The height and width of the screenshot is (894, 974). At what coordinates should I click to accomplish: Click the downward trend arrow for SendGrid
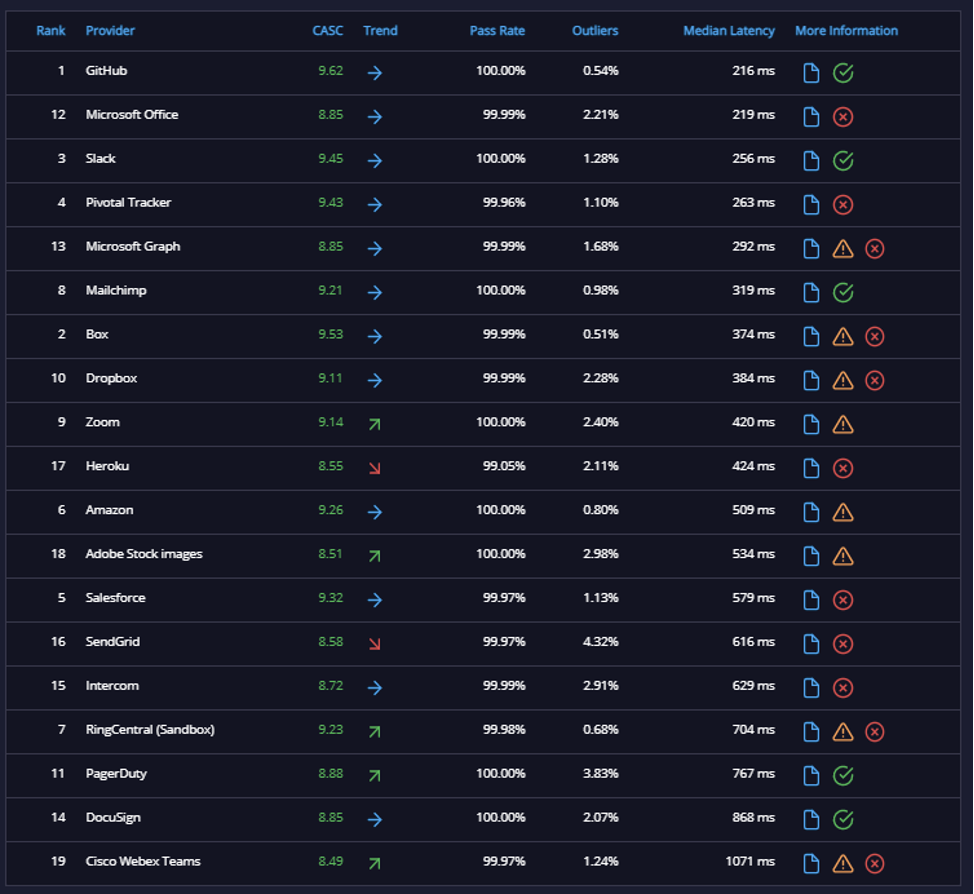(x=375, y=644)
